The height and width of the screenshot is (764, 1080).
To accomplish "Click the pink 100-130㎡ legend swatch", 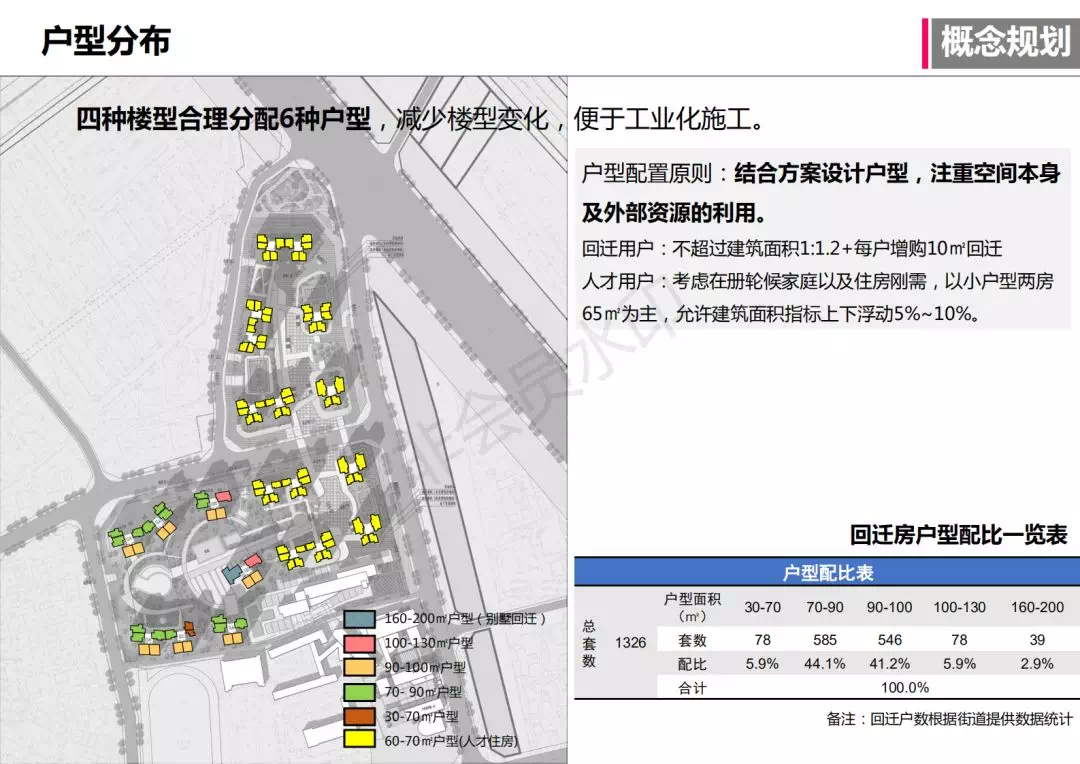I will 360,643.
